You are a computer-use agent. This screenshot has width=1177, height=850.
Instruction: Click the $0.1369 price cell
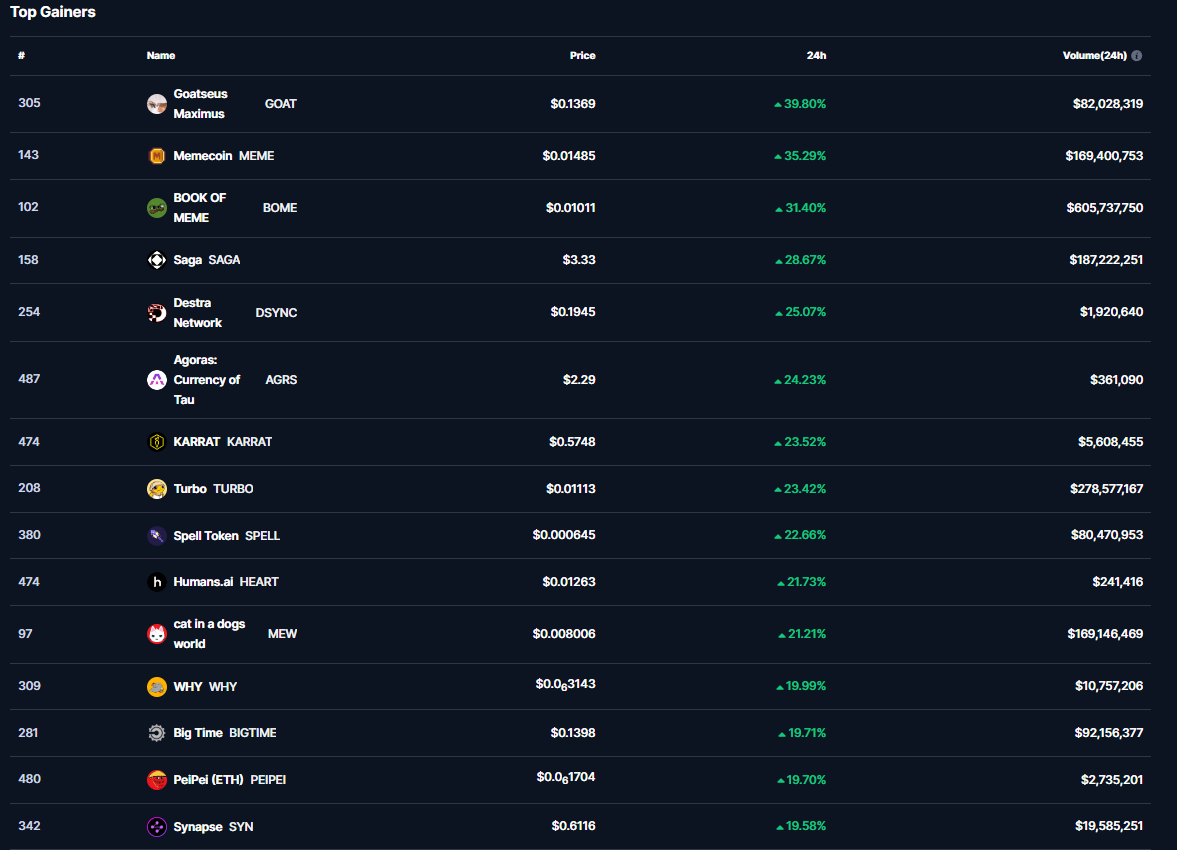[573, 104]
